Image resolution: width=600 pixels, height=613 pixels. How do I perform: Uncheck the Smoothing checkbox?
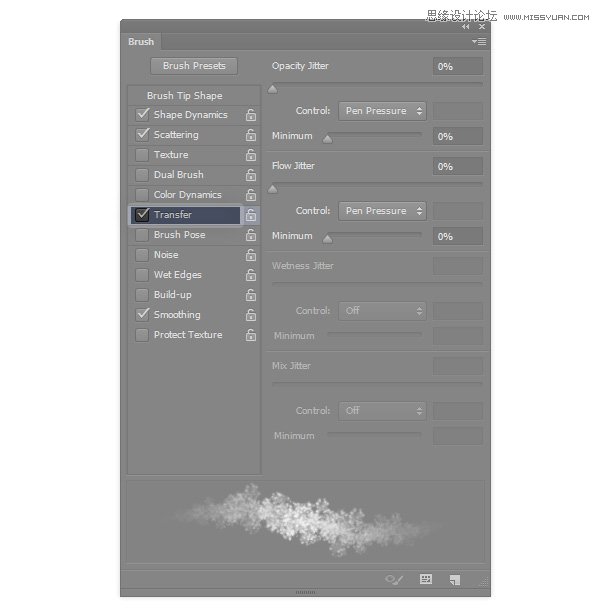pos(142,315)
